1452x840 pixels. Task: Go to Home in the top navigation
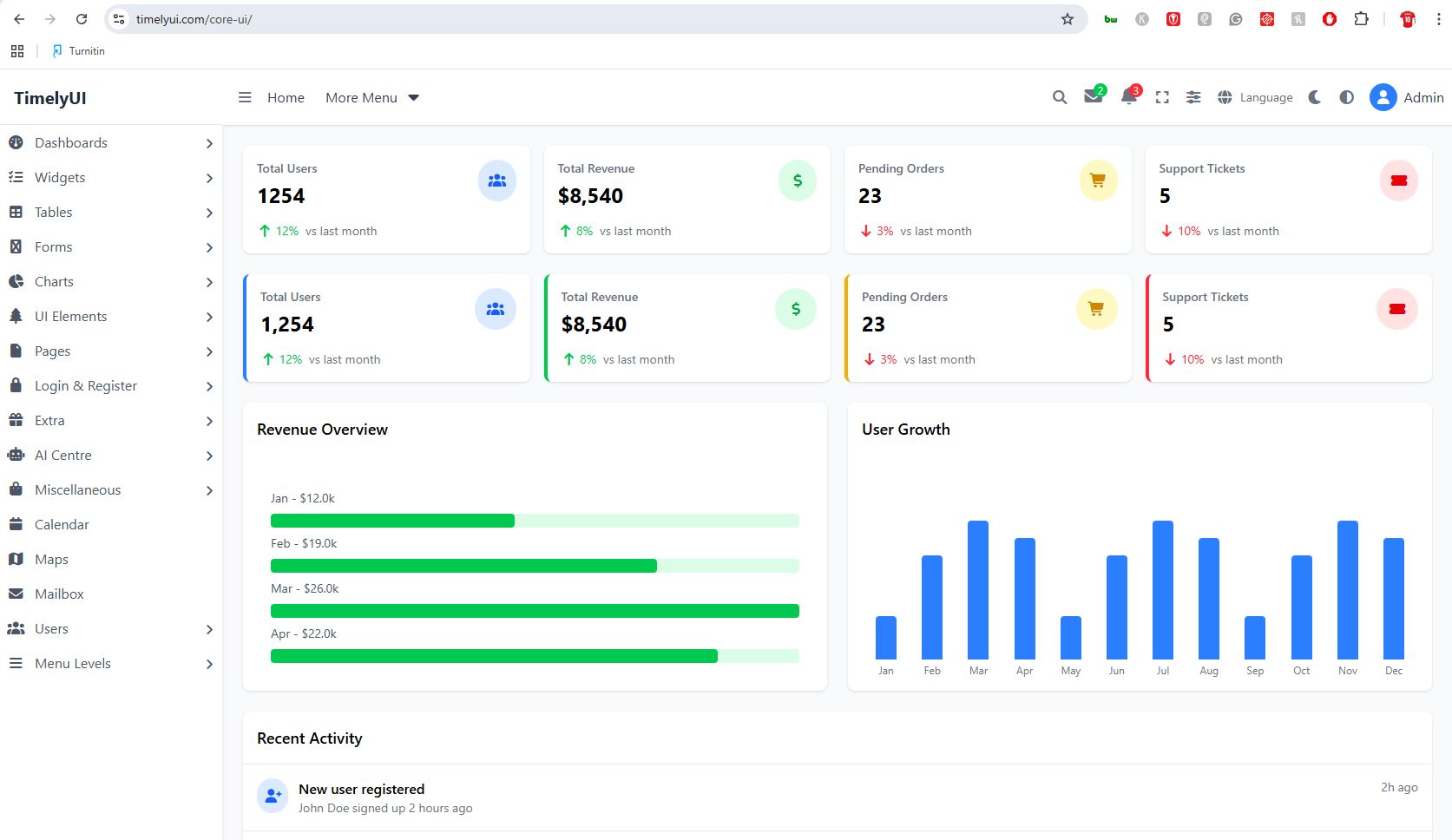click(286, 98)
